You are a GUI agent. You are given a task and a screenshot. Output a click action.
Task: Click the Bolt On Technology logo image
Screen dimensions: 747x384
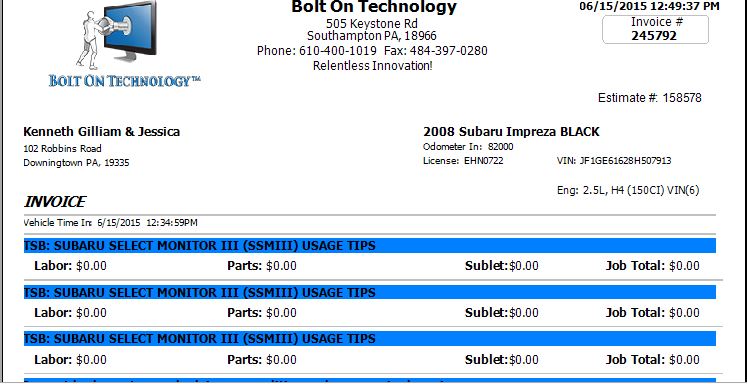125,44
